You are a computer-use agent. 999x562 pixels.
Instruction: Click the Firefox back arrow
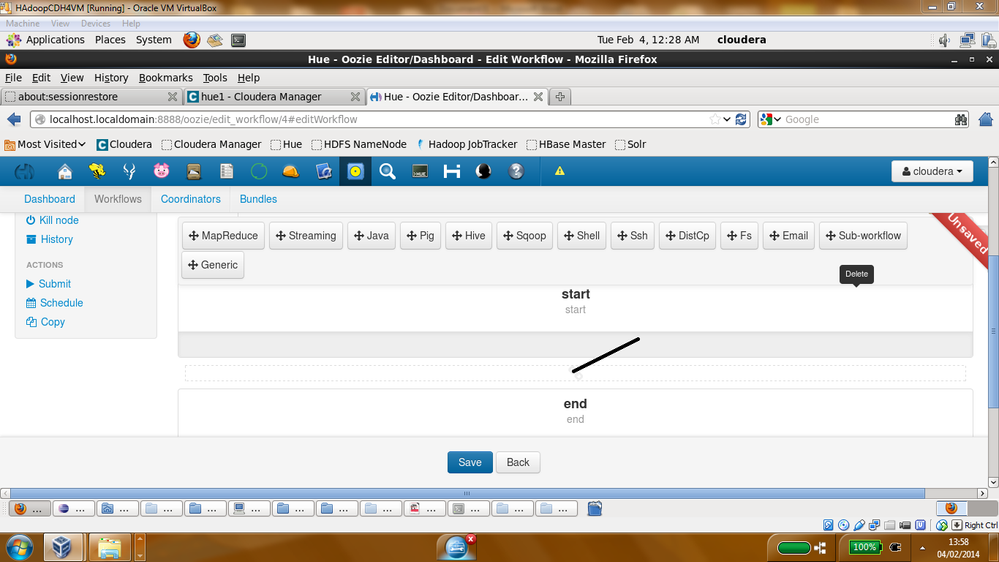click(14, 119)
